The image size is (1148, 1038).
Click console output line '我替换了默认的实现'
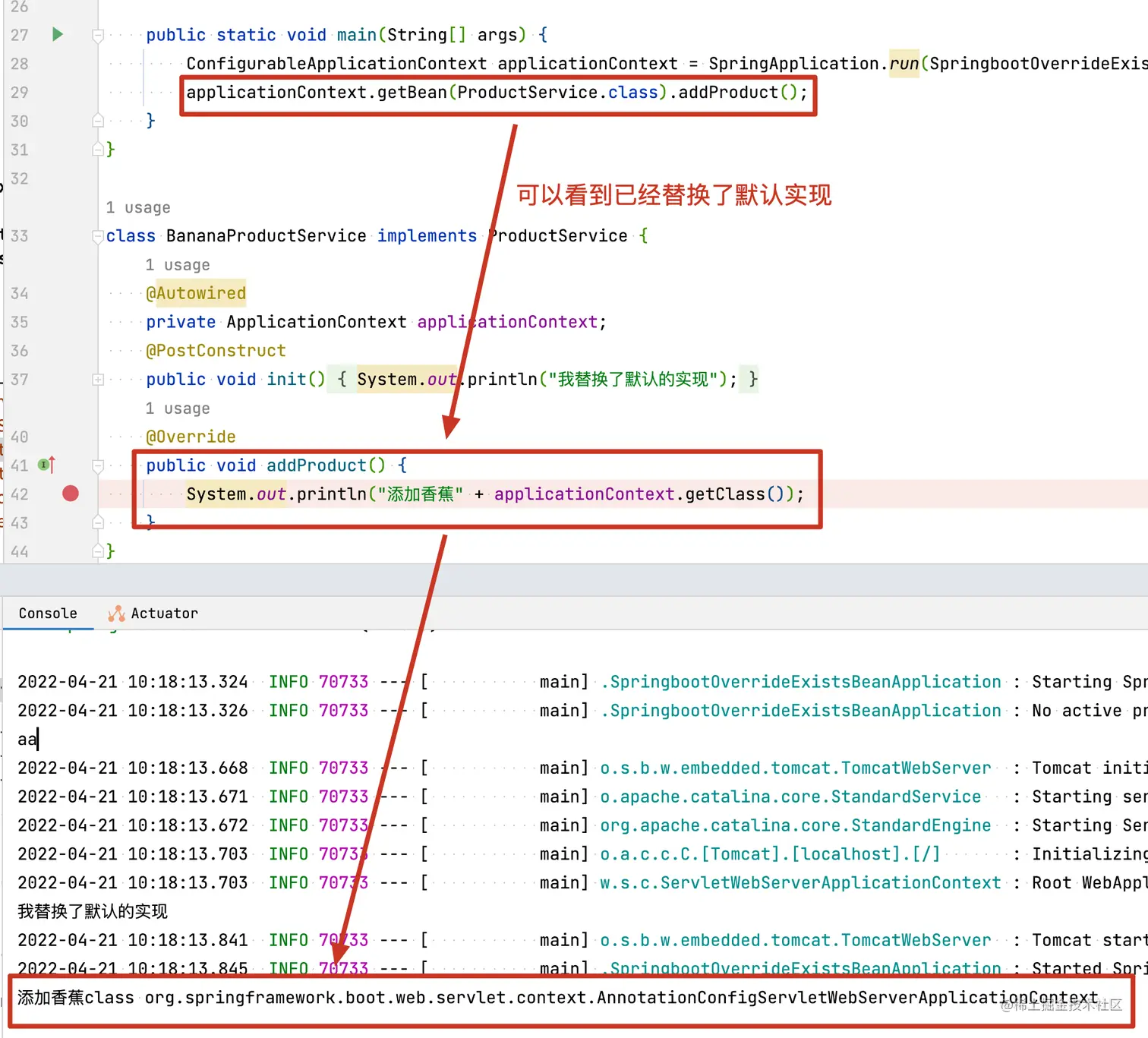pos(93,911)
